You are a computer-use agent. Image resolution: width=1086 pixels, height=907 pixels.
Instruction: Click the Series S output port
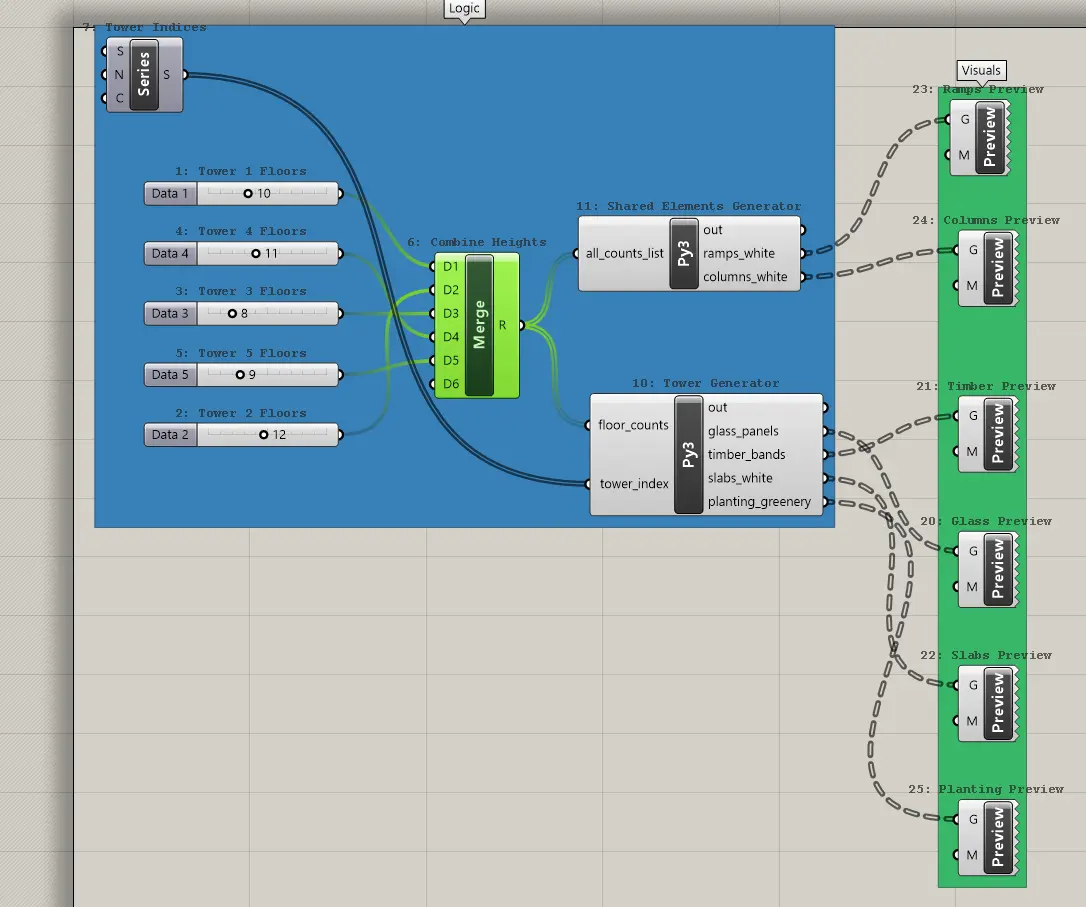(x=185, y=75)
